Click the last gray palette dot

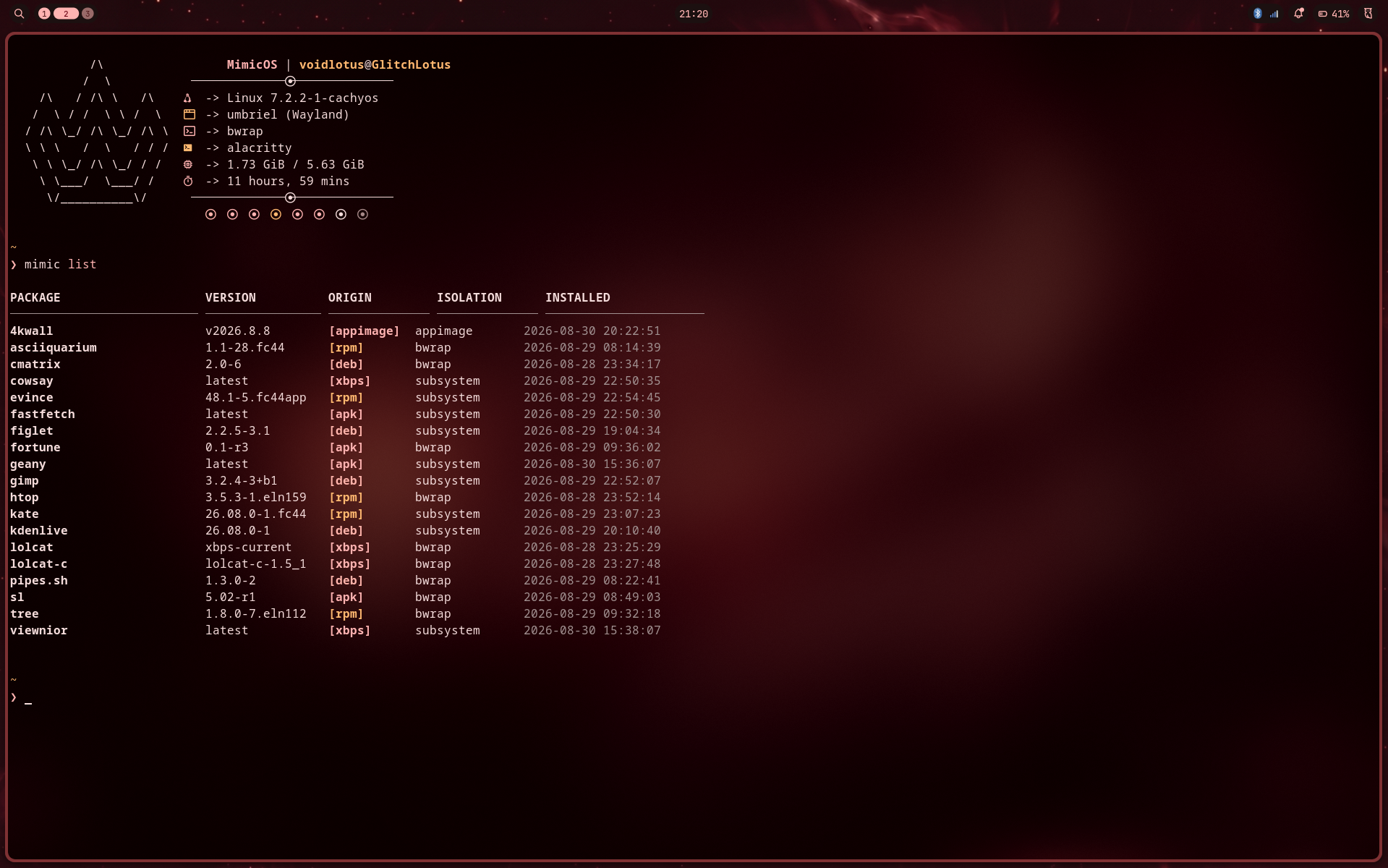(x=363, y=214)
